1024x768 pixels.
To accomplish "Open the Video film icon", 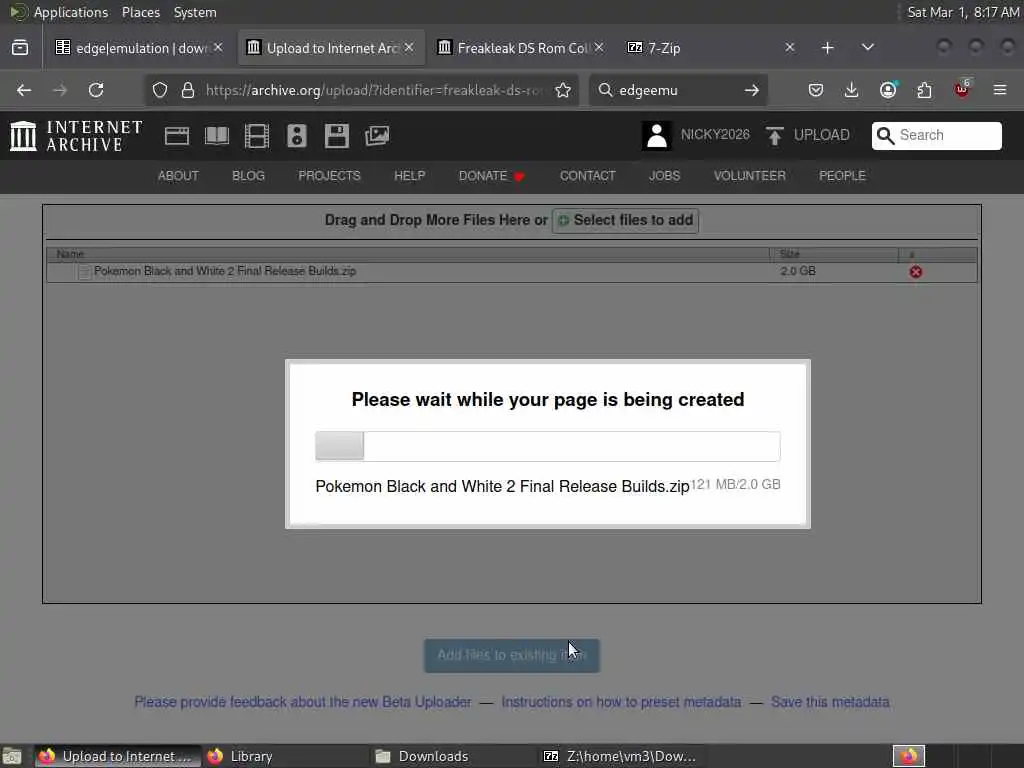I will (x=257, y=136).
